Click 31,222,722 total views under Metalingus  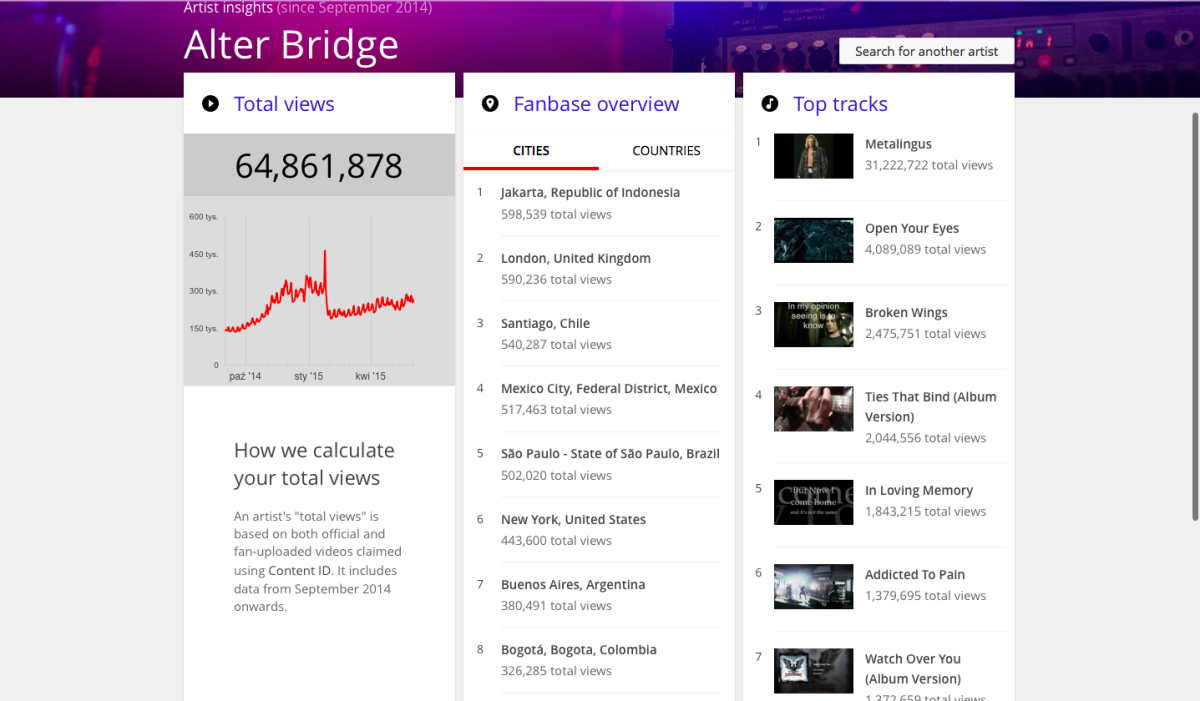click(x=929, y=165)
